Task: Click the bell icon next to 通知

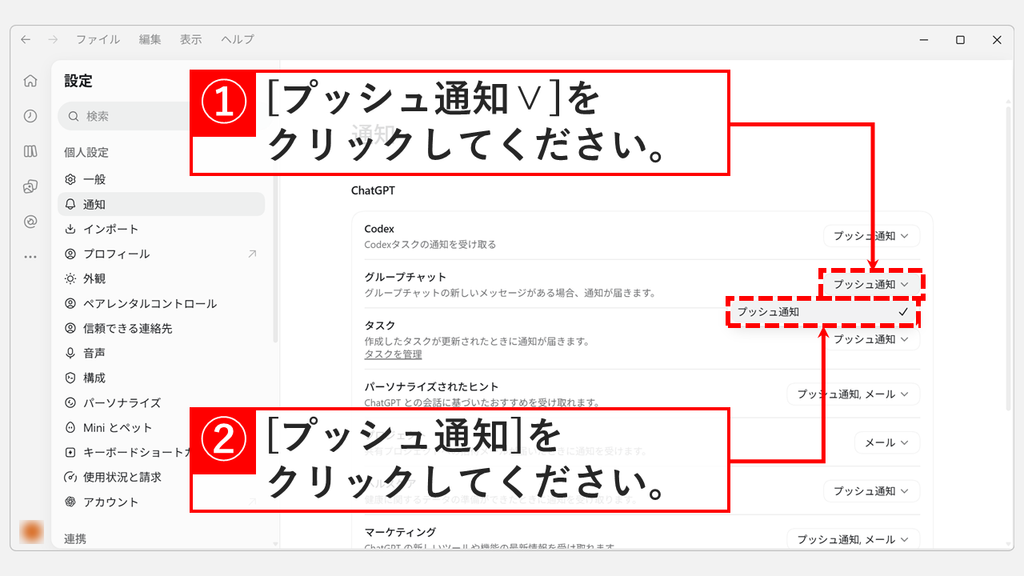Action: click(71, 204)
